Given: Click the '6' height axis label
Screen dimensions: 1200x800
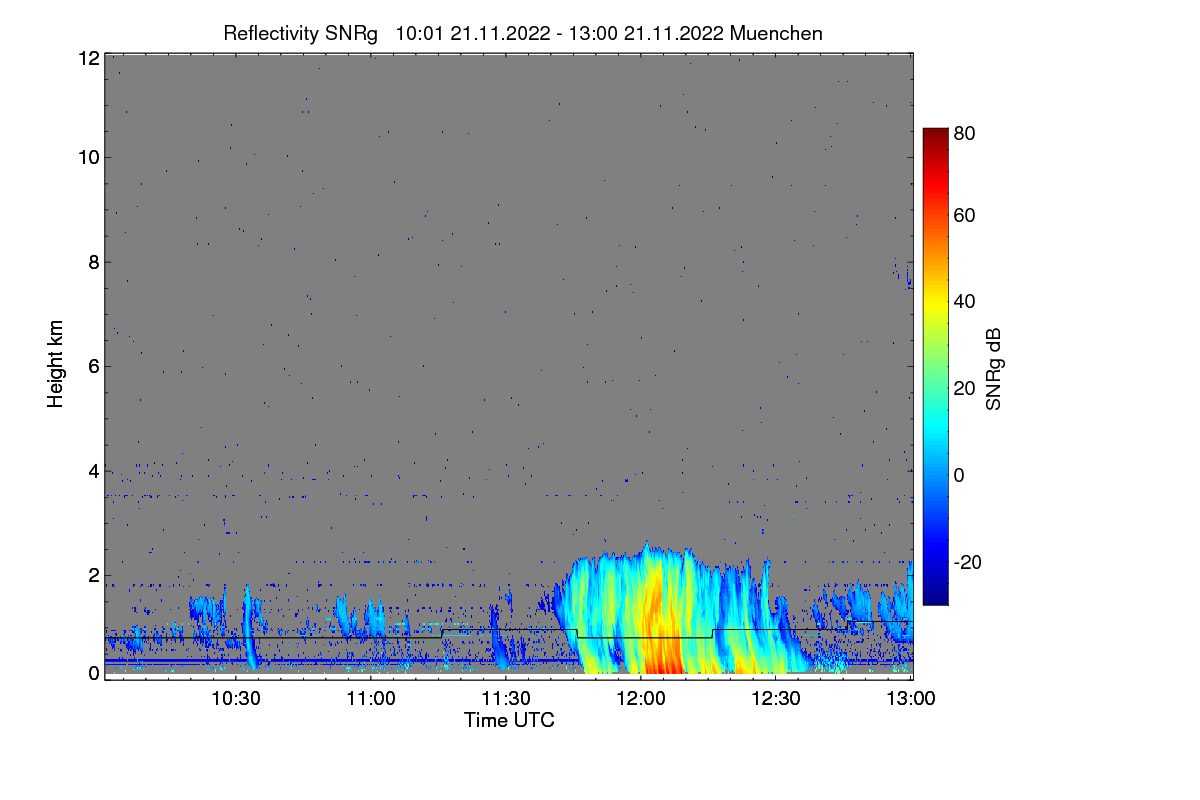Looking at the screenshot, I should pyautogui.click(x=93, y=366).
